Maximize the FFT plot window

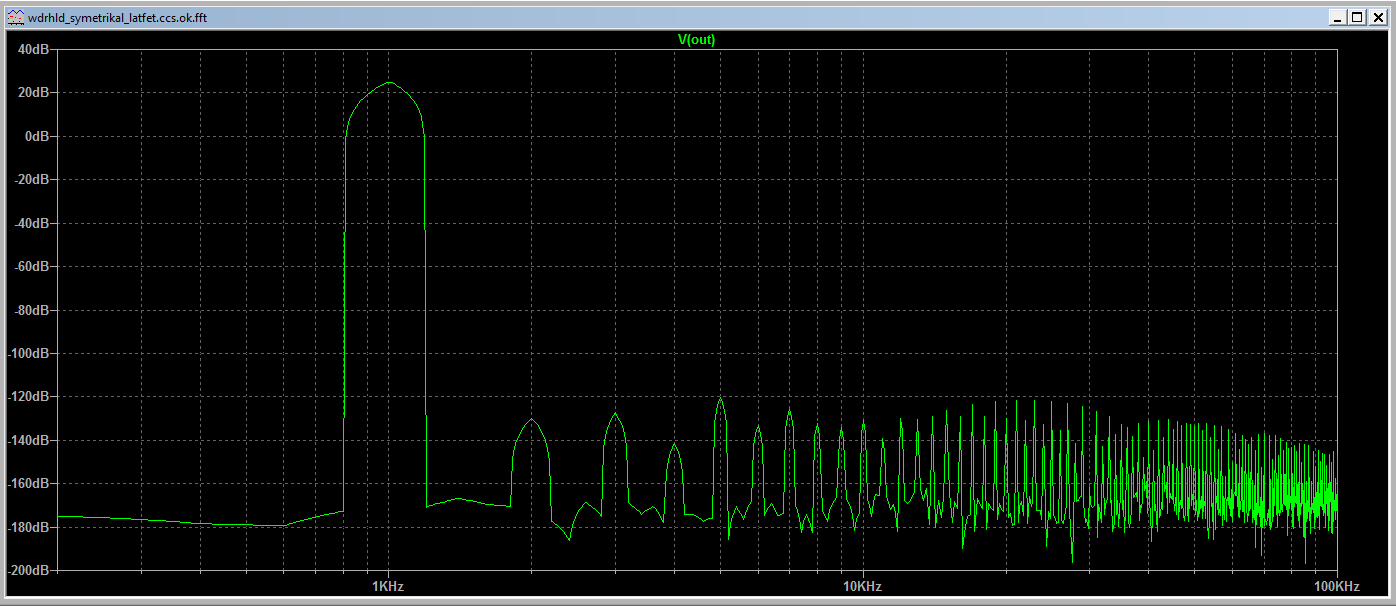[1357, 17]
